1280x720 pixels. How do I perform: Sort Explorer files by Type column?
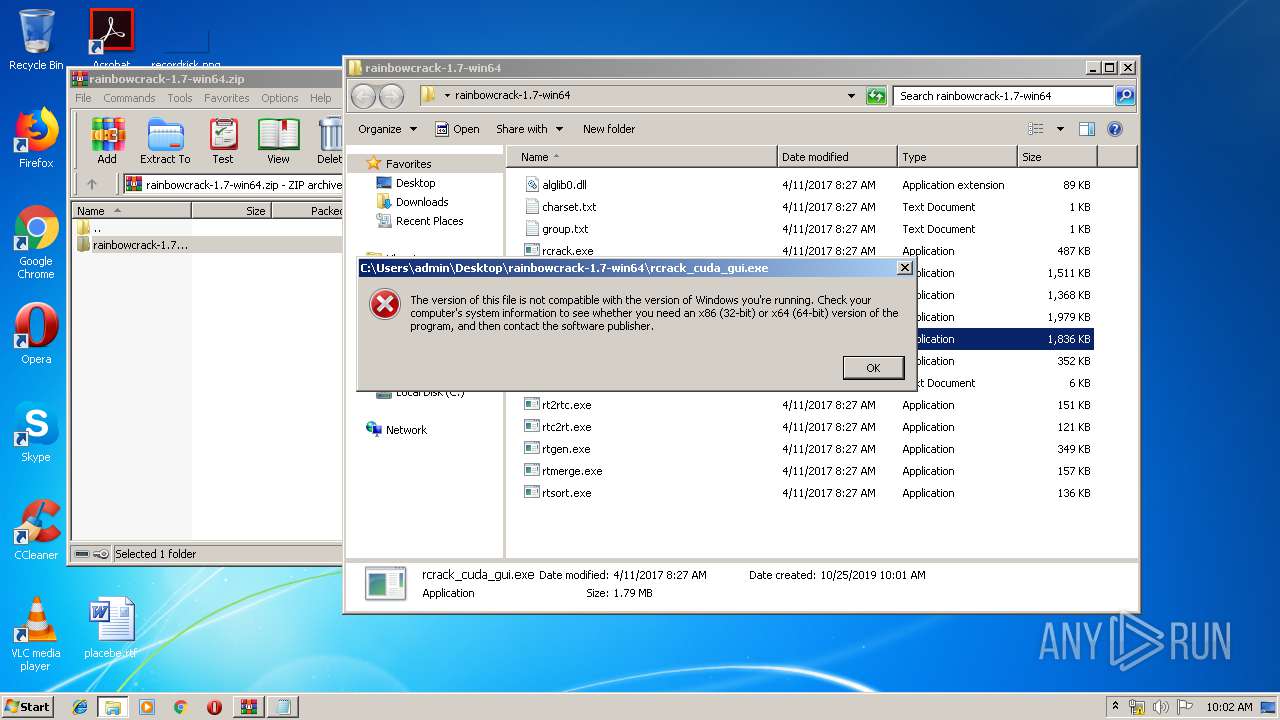957,157
